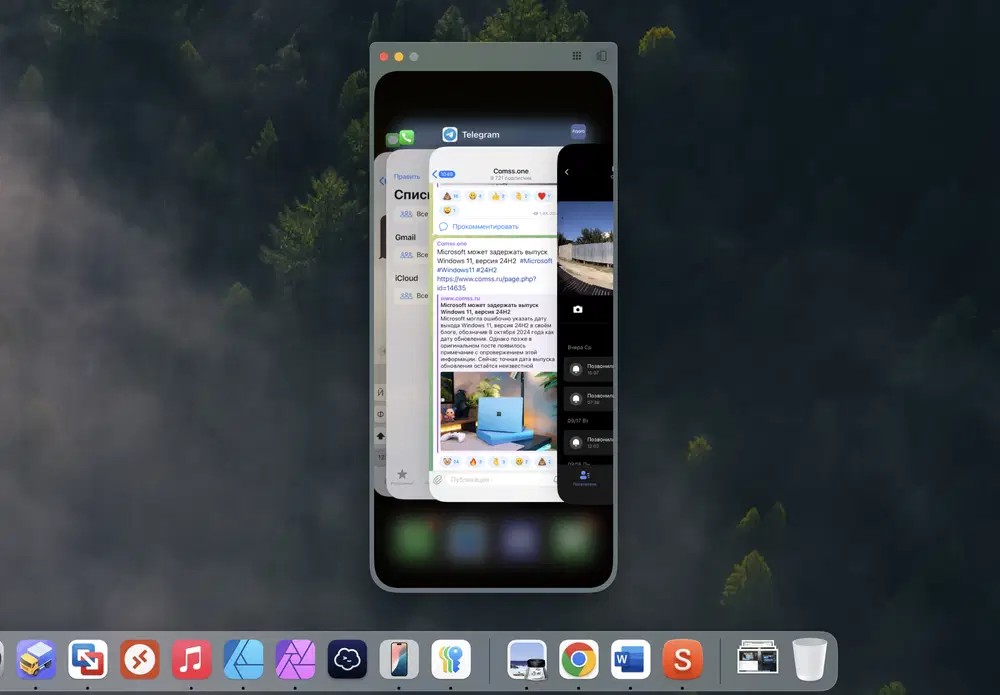
Task: Tap the back chevron in dark app card
Action: tap(566, 172)
